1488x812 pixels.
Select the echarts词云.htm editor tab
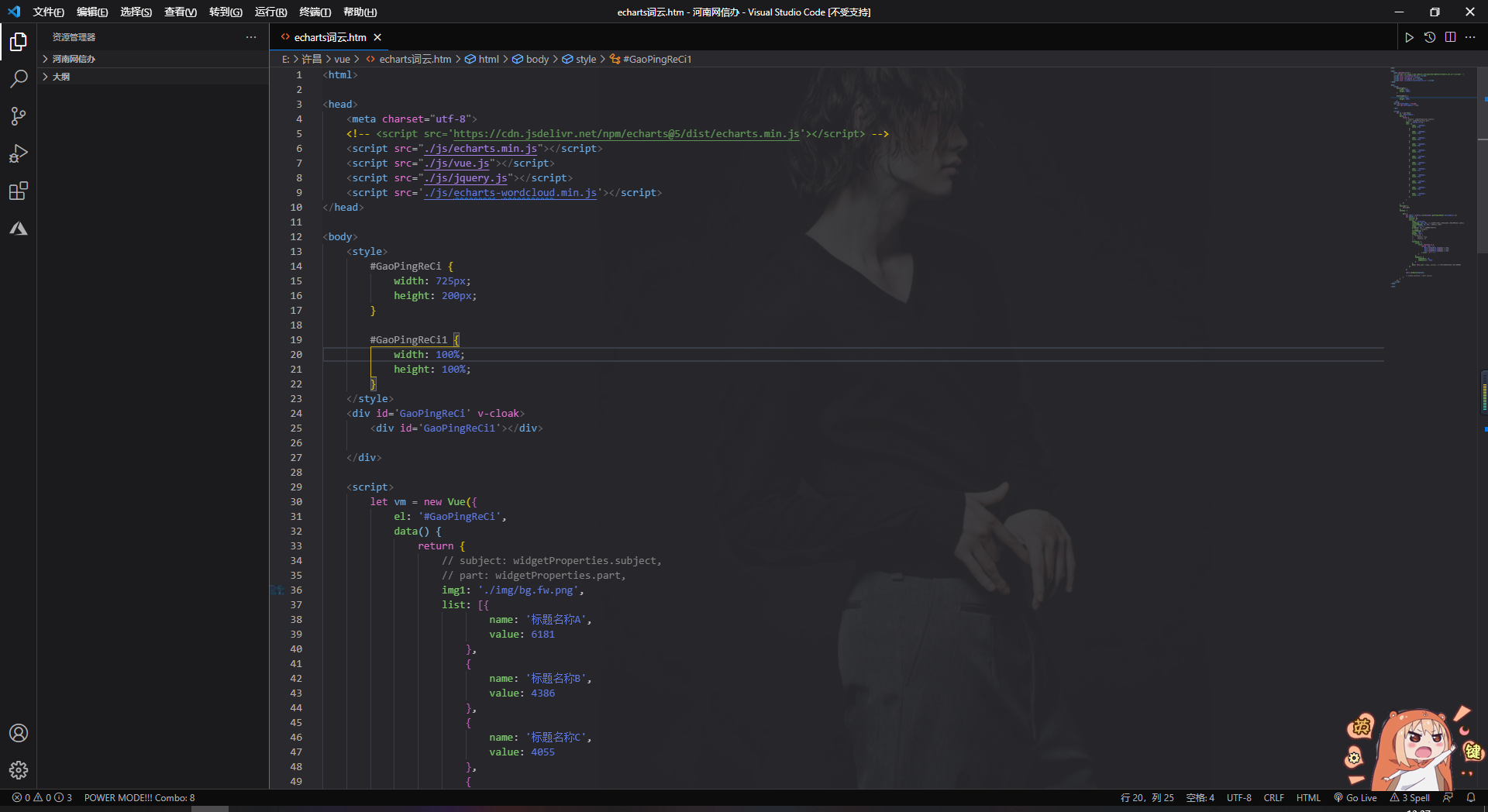[x=330, y=37]
